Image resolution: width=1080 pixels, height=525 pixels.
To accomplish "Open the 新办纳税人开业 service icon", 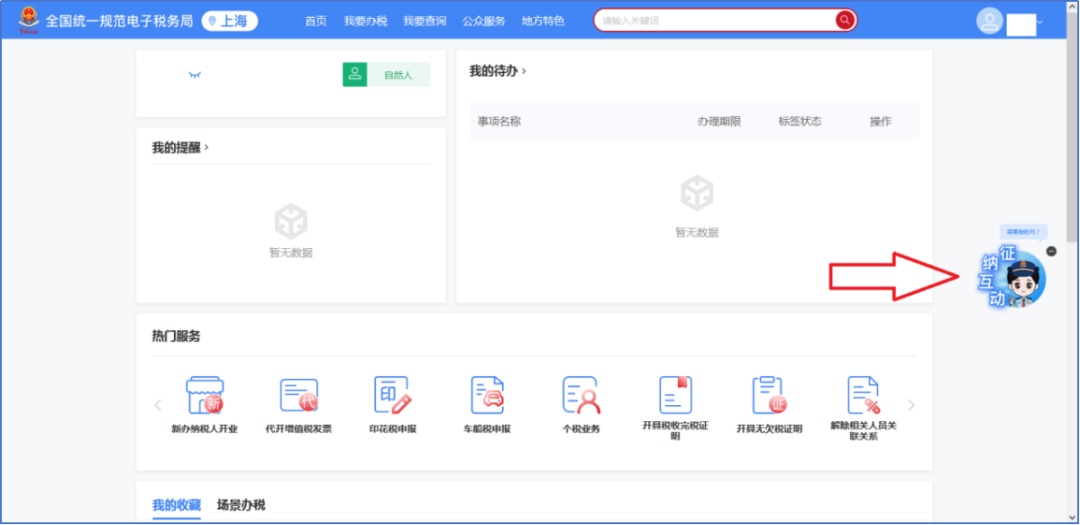I will click(205, 396).
